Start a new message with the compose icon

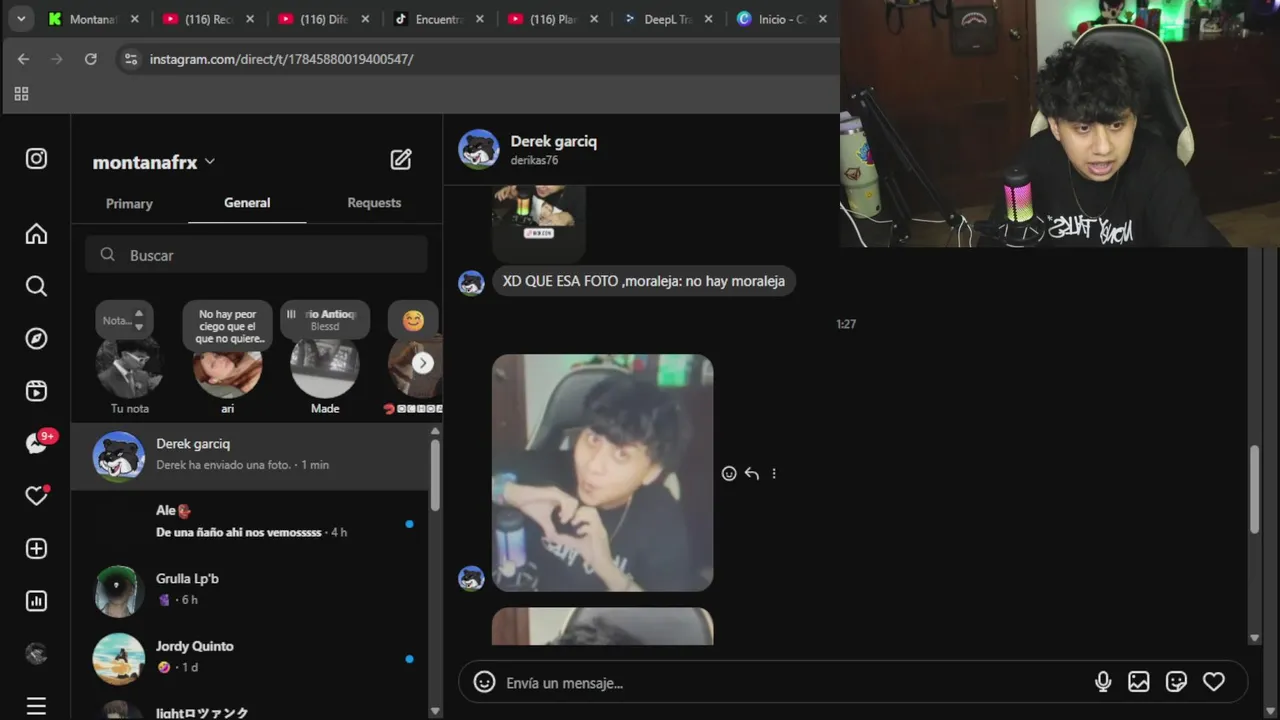[401, 160]
